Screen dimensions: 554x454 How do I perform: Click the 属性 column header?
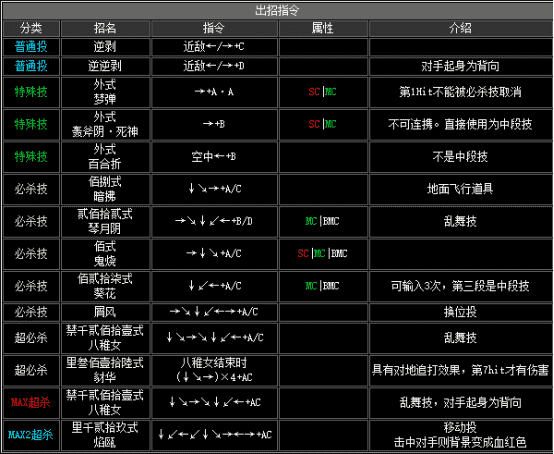click(x=323, y=28)
